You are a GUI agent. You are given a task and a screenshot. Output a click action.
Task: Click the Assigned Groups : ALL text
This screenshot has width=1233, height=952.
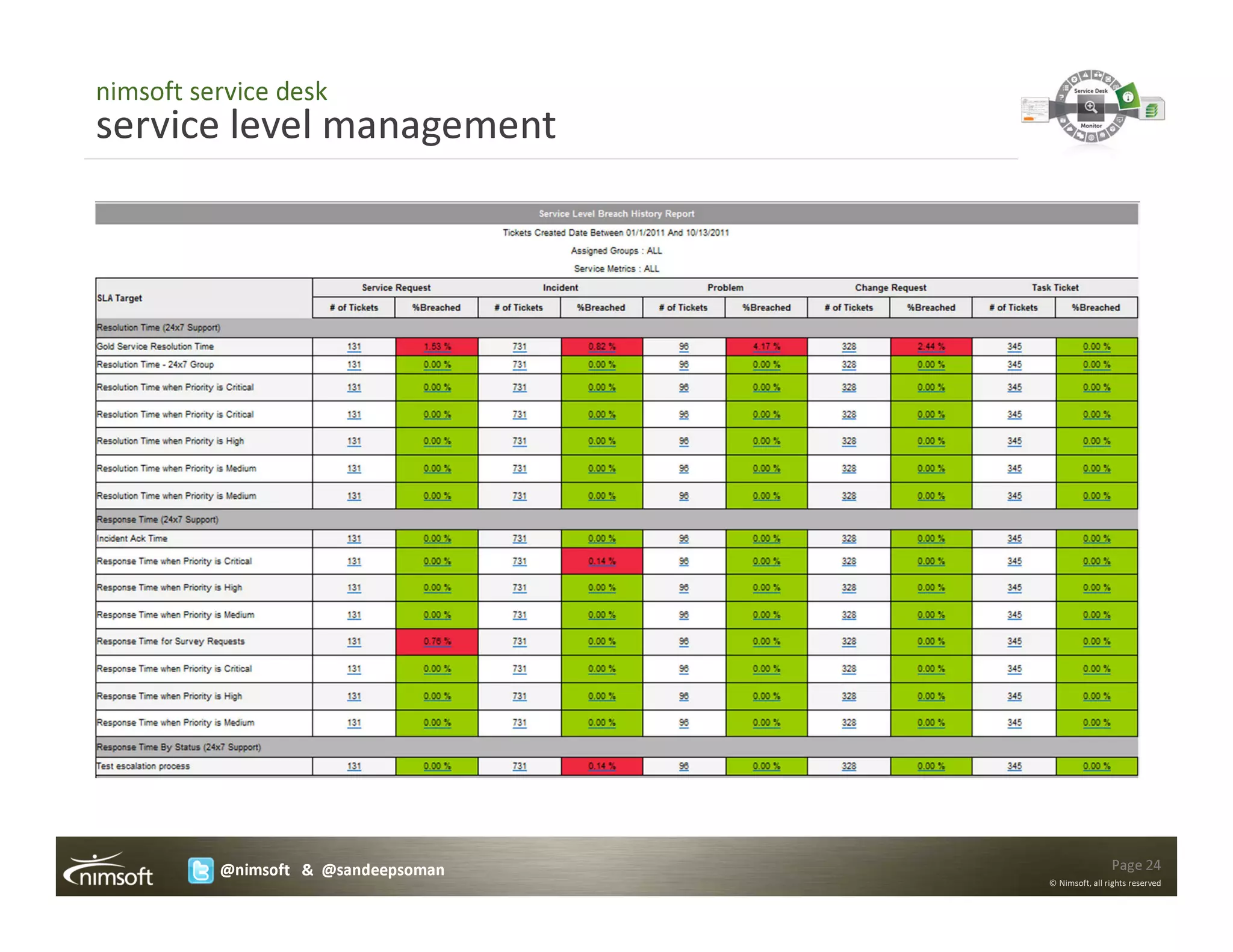pyautogui.click(x=616, y=250)
